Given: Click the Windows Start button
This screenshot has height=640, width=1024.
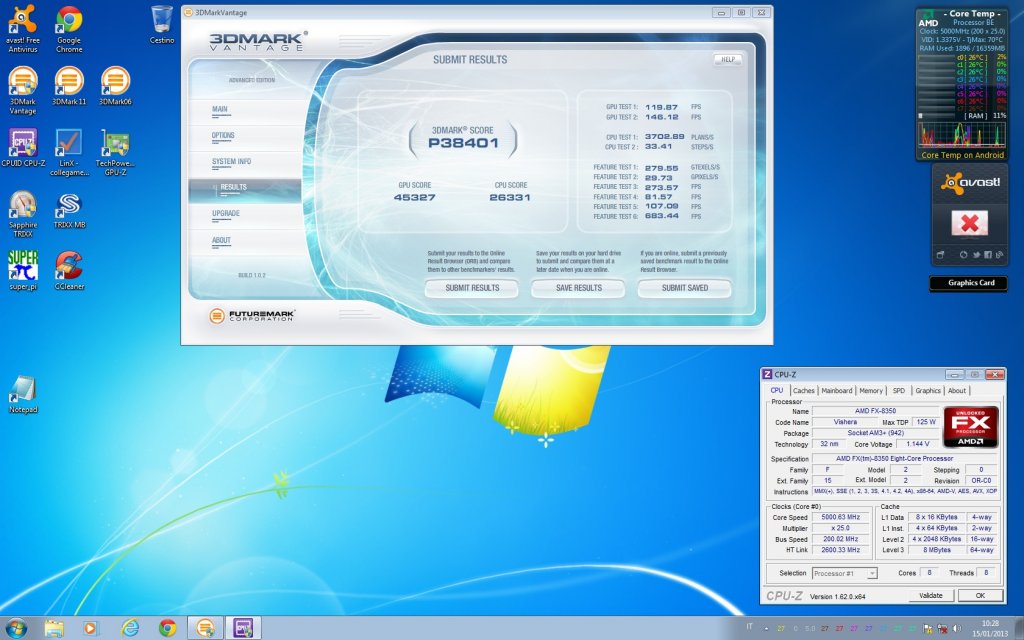Looking at the screenshot, I should click(x=16, y=628).
